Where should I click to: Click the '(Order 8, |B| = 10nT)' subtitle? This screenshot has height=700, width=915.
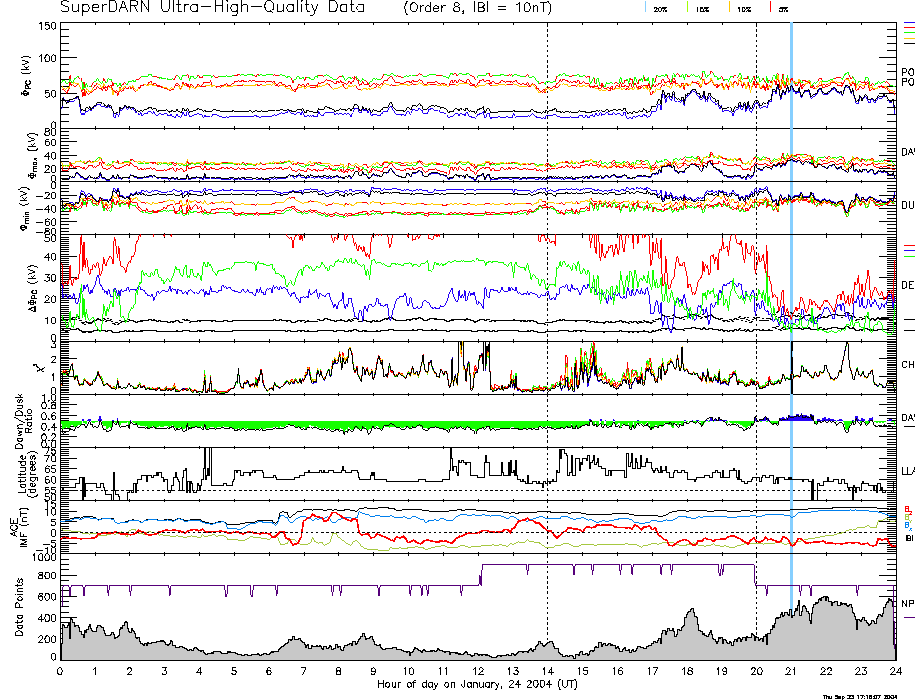pos(477,8)
